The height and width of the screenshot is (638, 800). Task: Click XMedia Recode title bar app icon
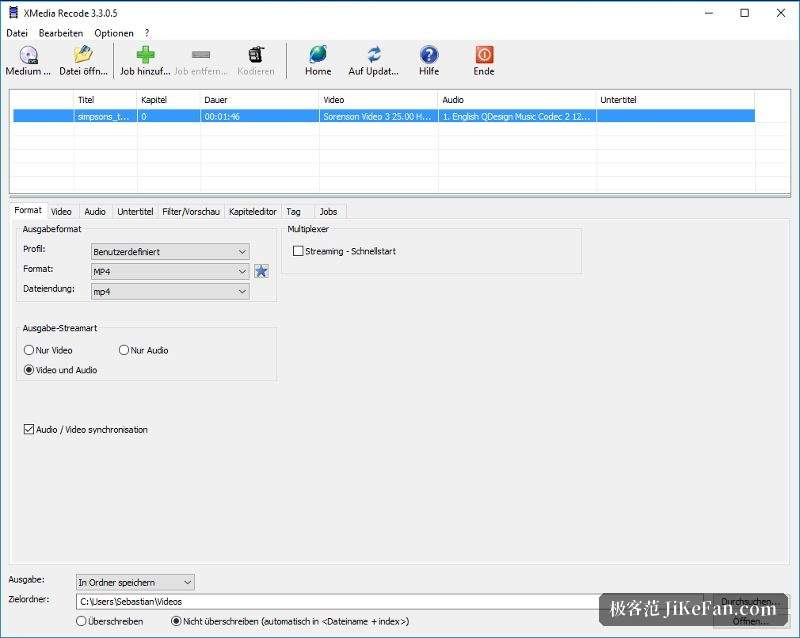point(13,13)
